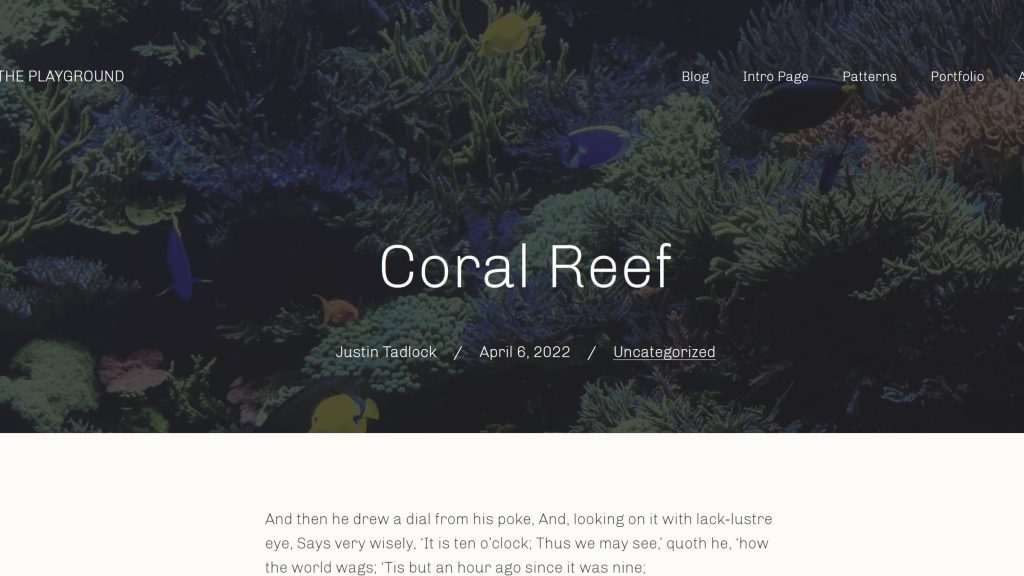
Task: Open the Intro Page menu item
Action: pos(775,77)
